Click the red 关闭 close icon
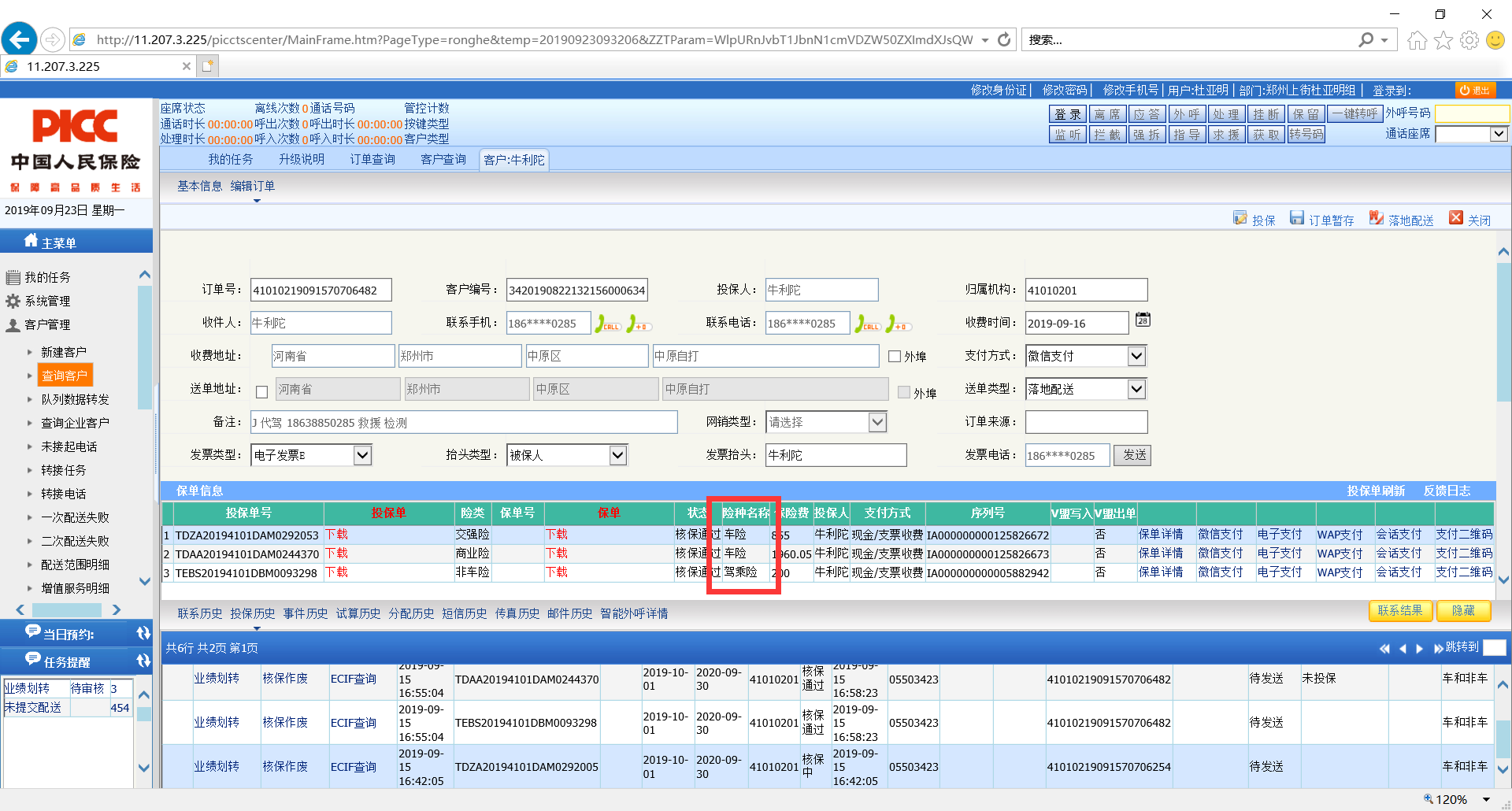This screenshot has width=1512, height=811. 1456,218
